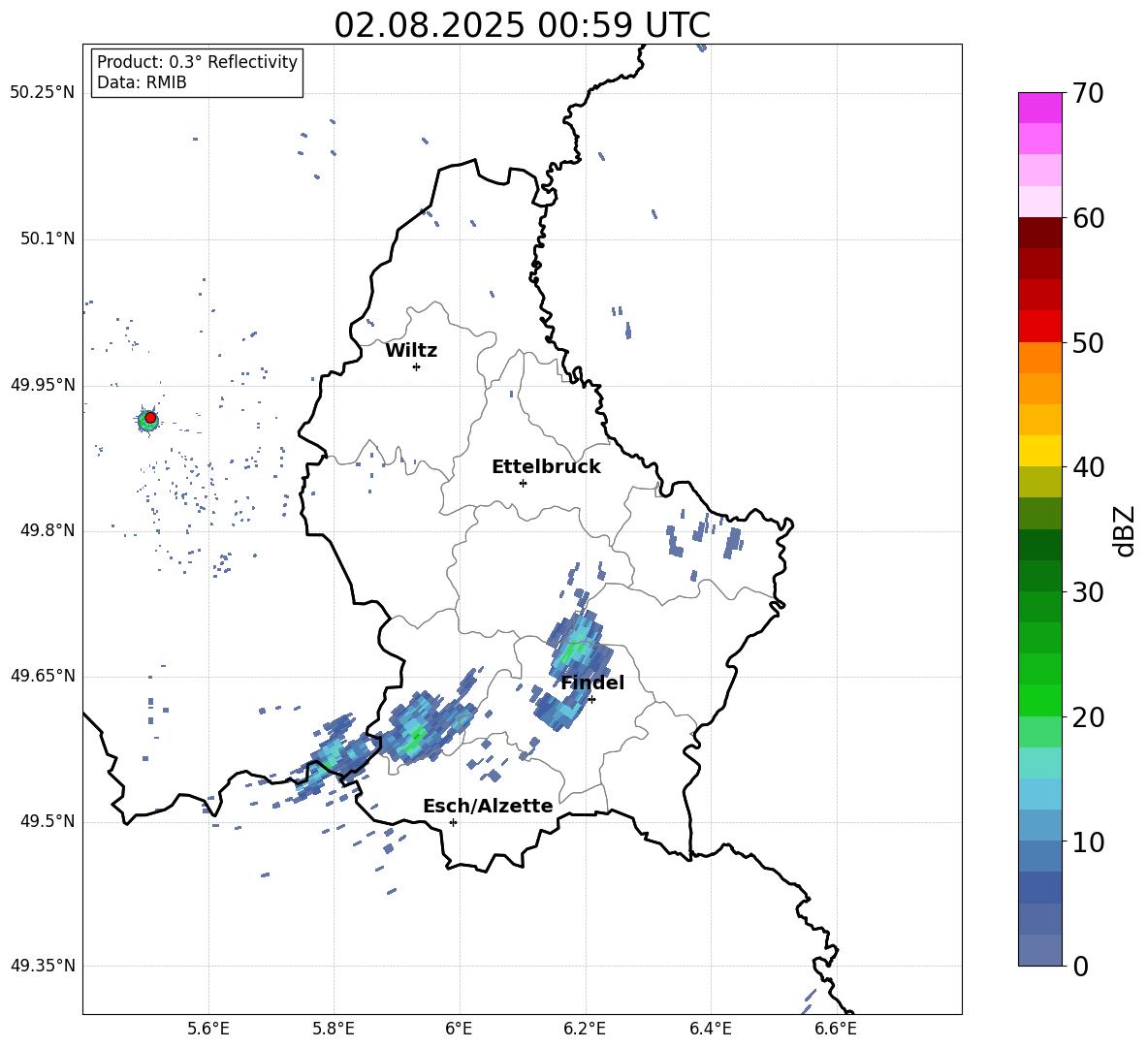Click the Wiltz location cross marker
This screenshot has height=1048, width=1148.
pos(417,366)
